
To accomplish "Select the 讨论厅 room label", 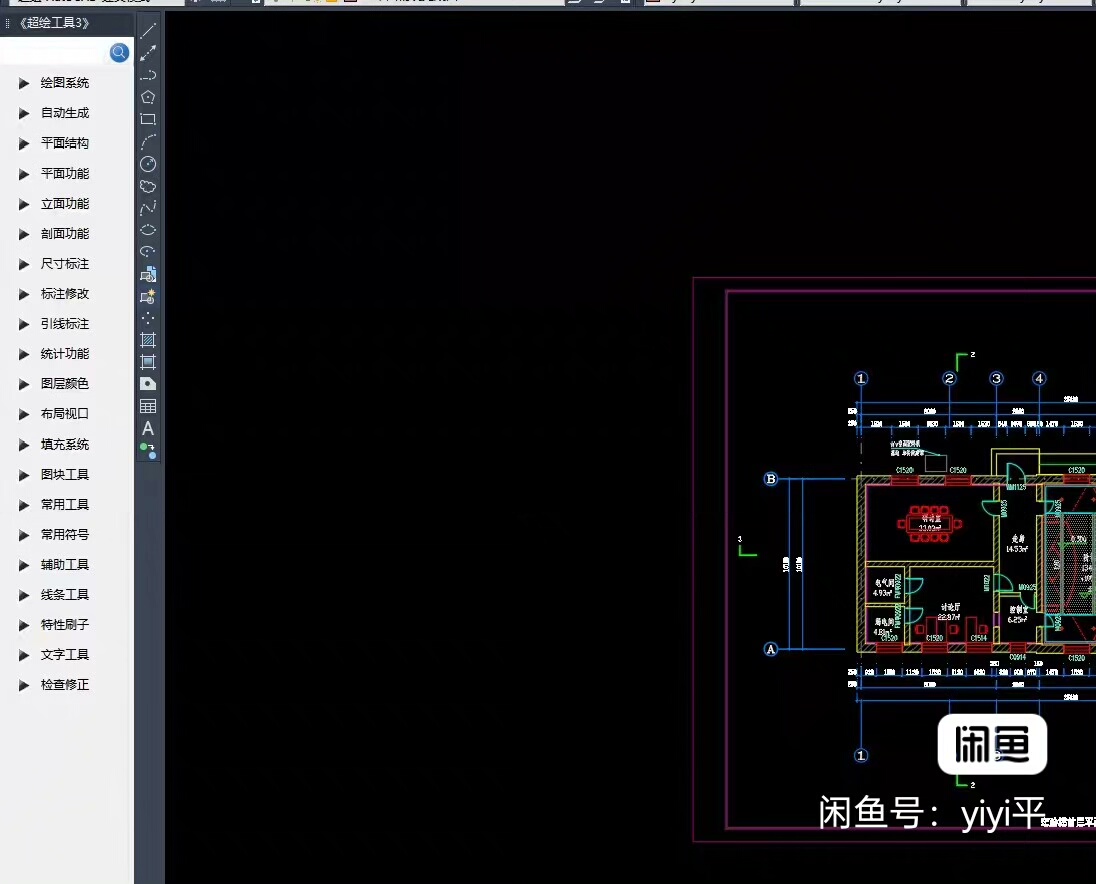I will coord(950,607).
